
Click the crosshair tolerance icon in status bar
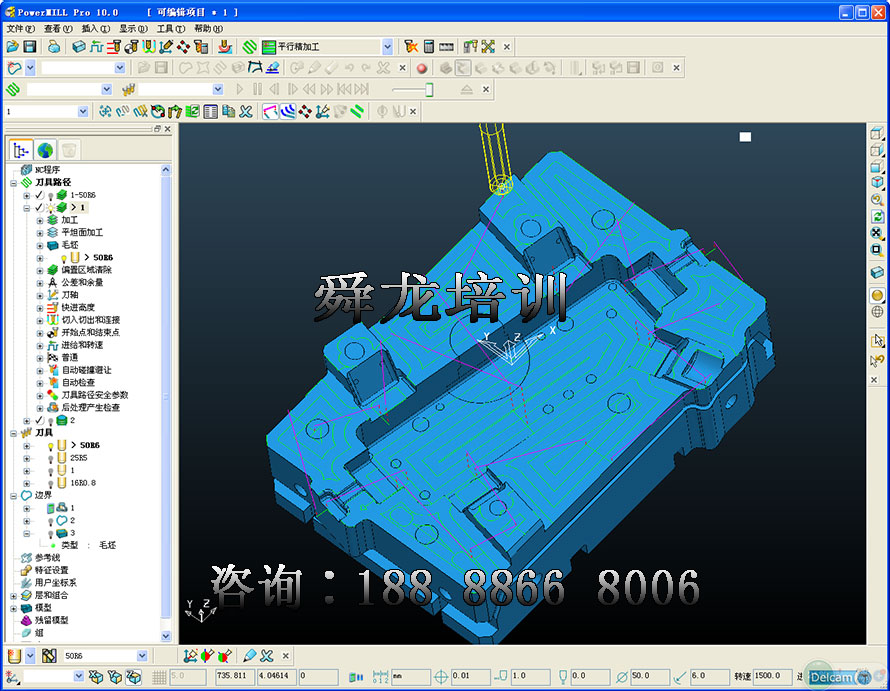[441, 676]
